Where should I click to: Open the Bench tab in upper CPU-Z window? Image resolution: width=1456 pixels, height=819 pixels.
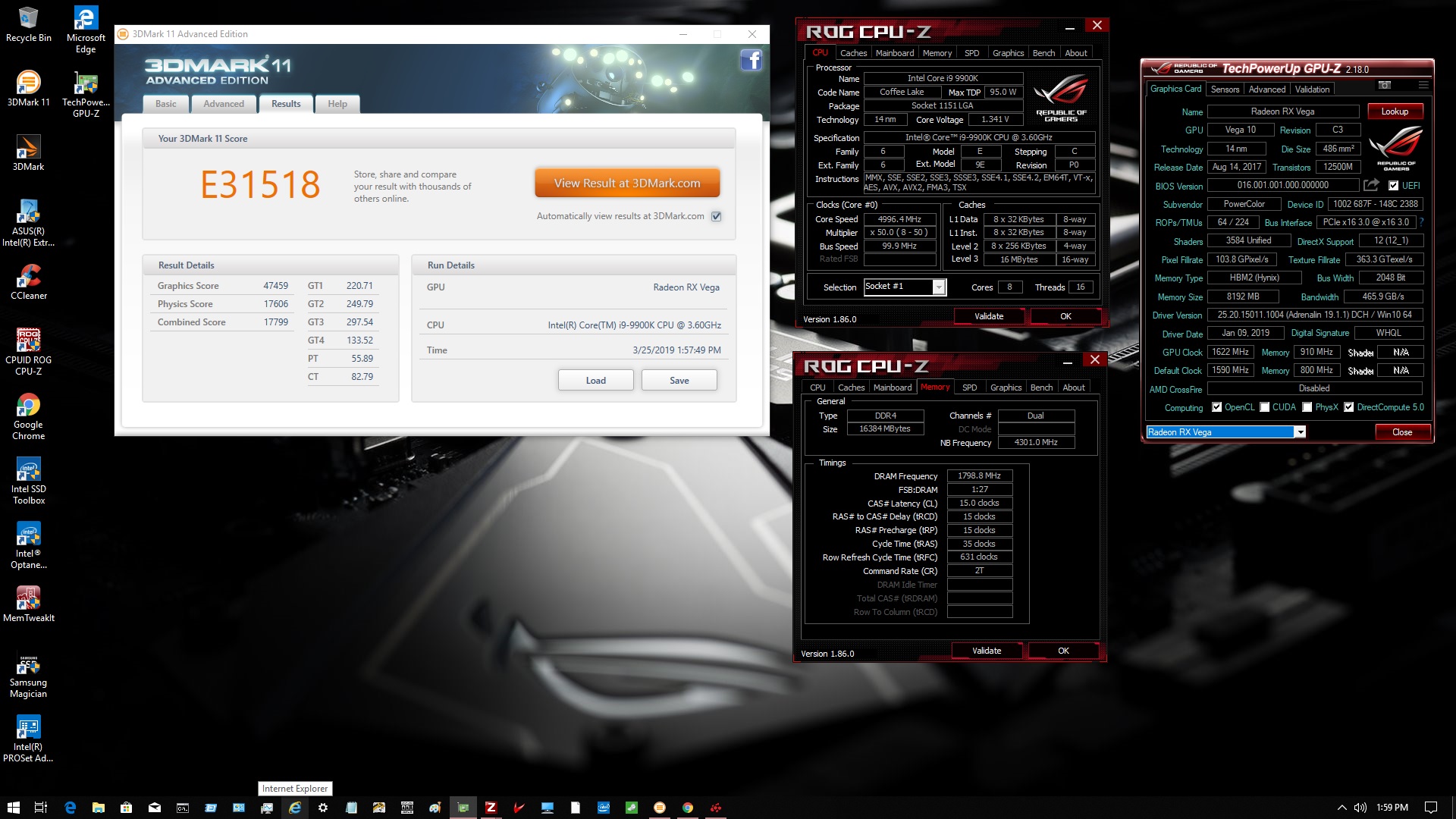(1043, 53)
